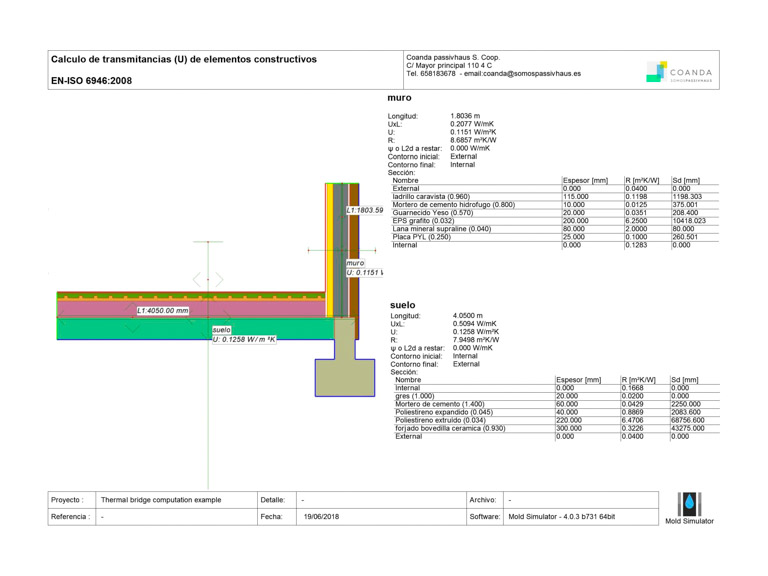Click row 'EPS grafito (0.032)'
This screenshot has height=576, width=768.
tap(554, 221)
